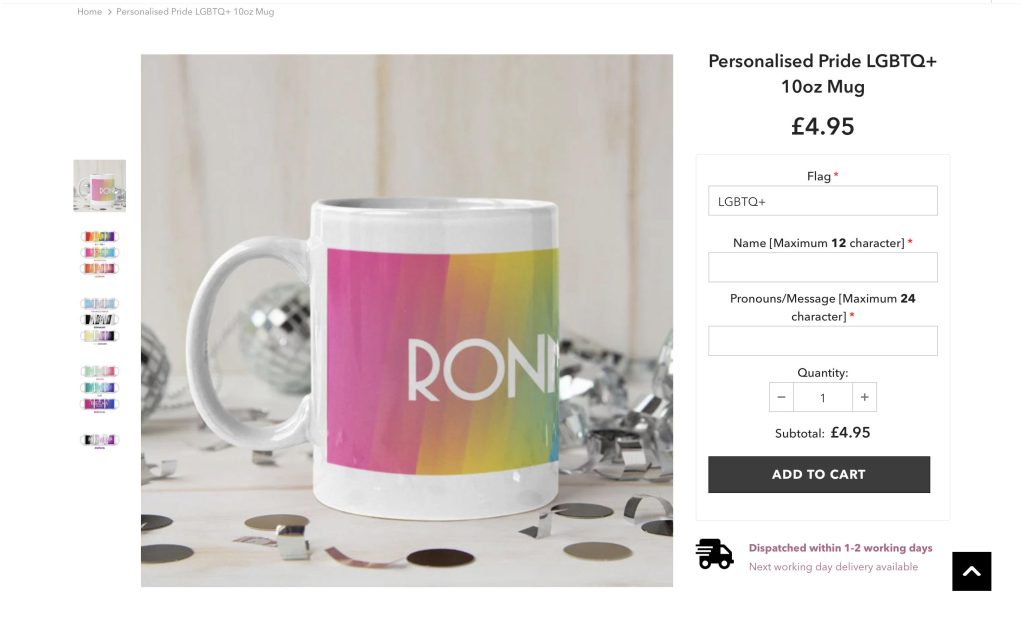This screenshot has width=1024, height=619.
Task: Decrease quantity with the minus button
Action: point(781,397)
